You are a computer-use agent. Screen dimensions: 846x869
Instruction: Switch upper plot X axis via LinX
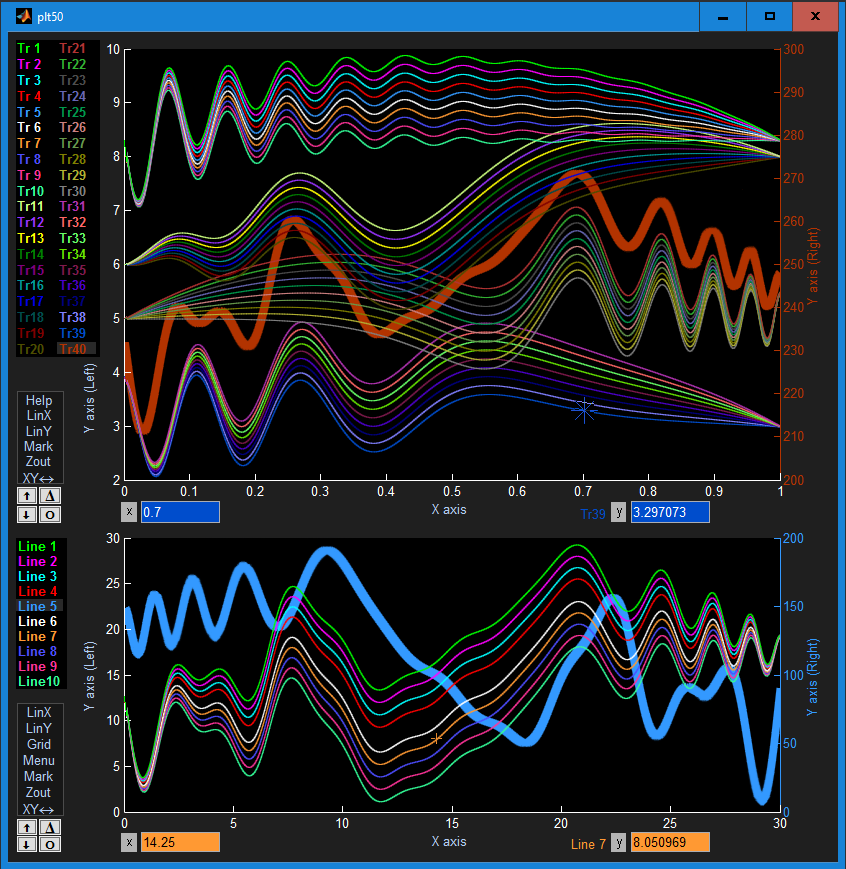point(39,415)
